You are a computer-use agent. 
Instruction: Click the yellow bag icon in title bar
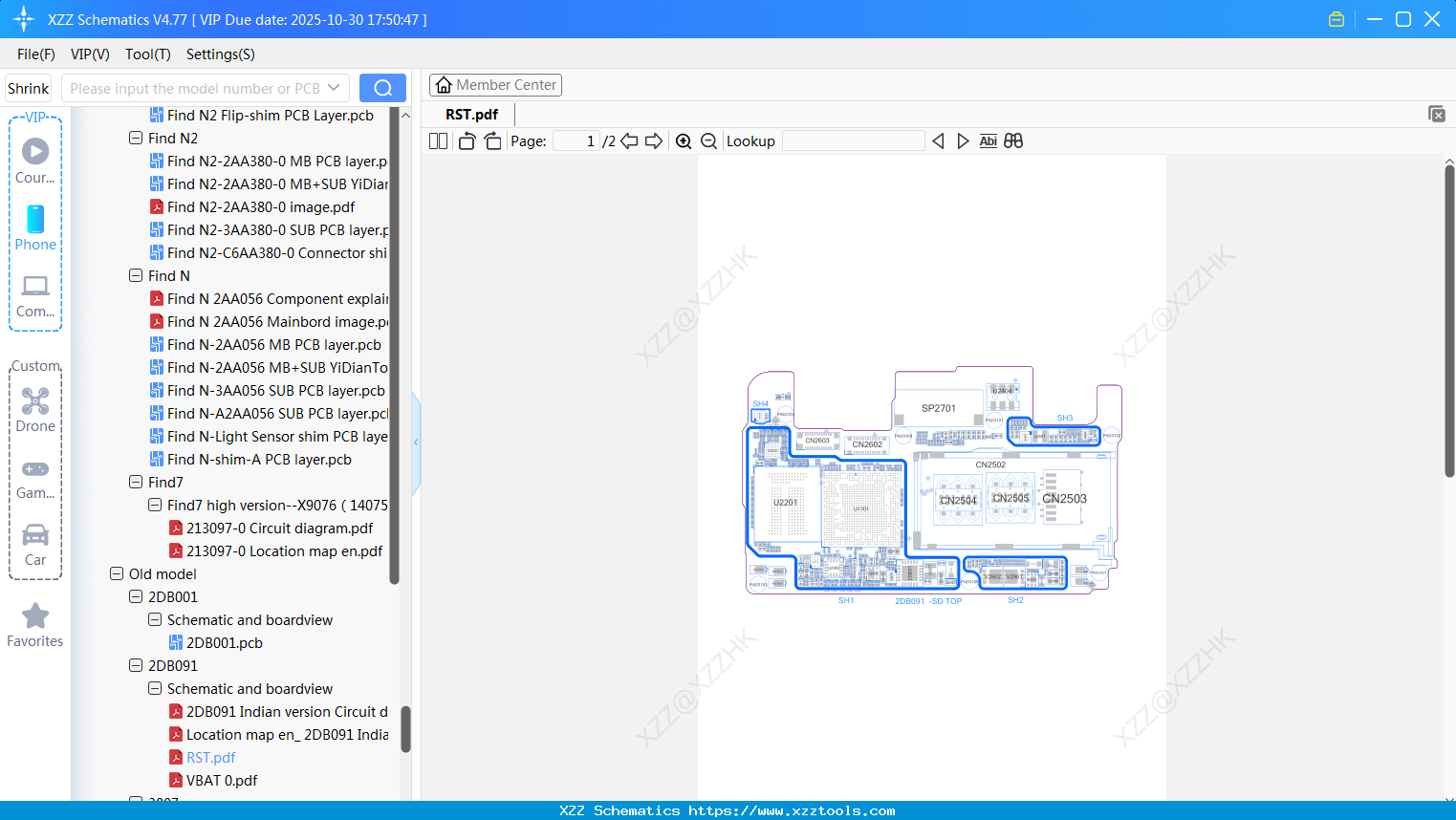click(x=1336, y=19)
